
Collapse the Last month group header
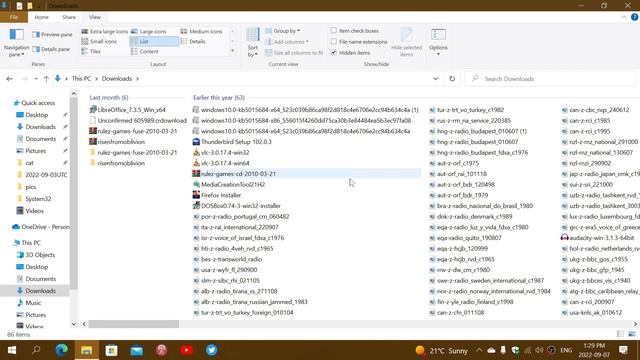(x=109, y=98)
